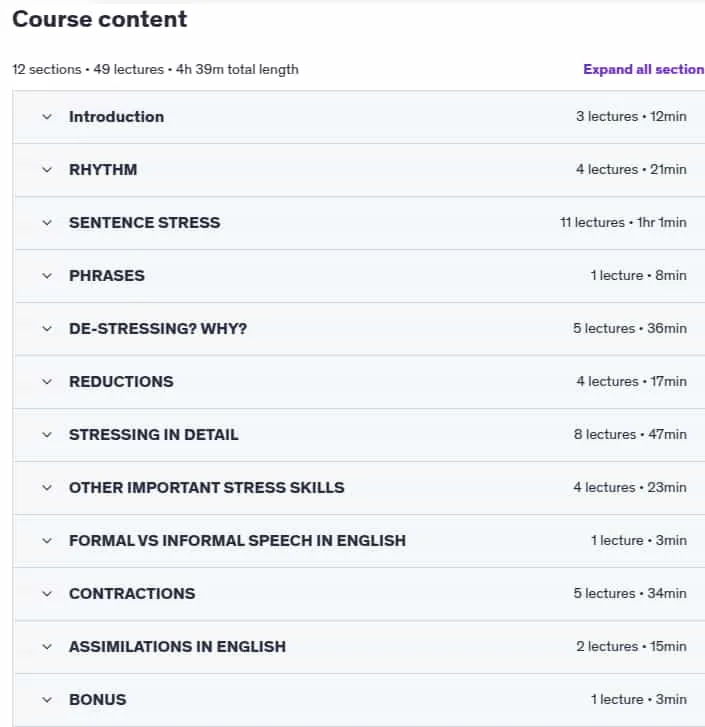The height and width of the screenshot is (727, 705).
Task: Click chevron beside ASSIMILATIONS IN ENGLISH
Action: (x=47, y=647)
